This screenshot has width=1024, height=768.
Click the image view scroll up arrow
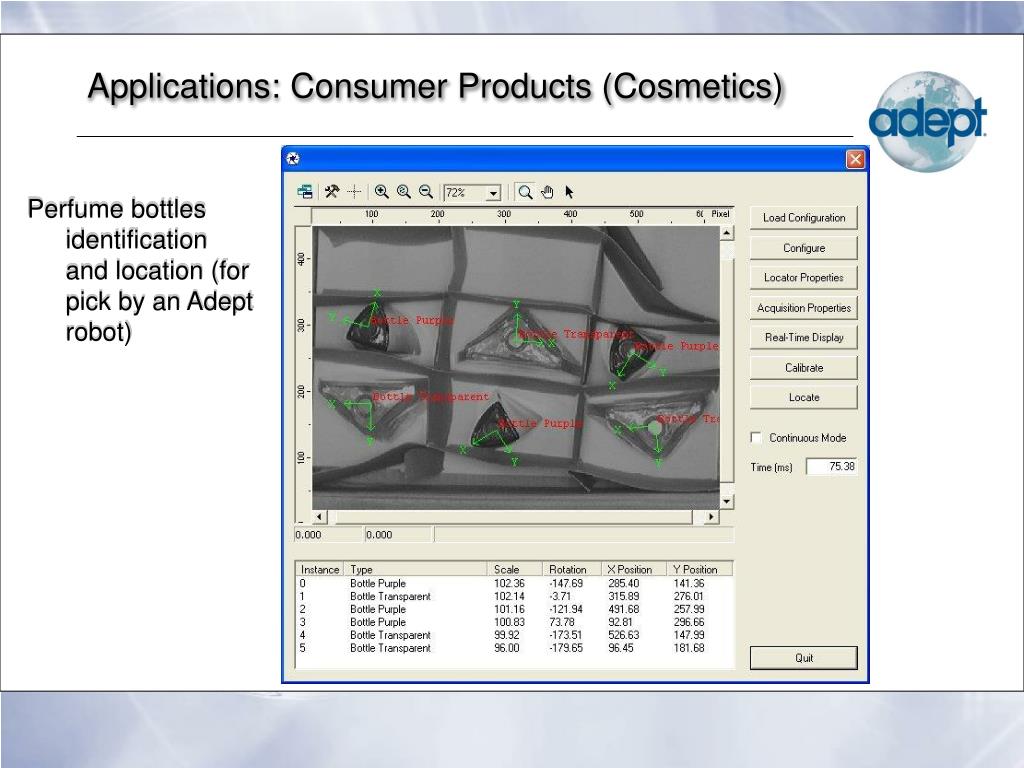click(x=727, y=233)
